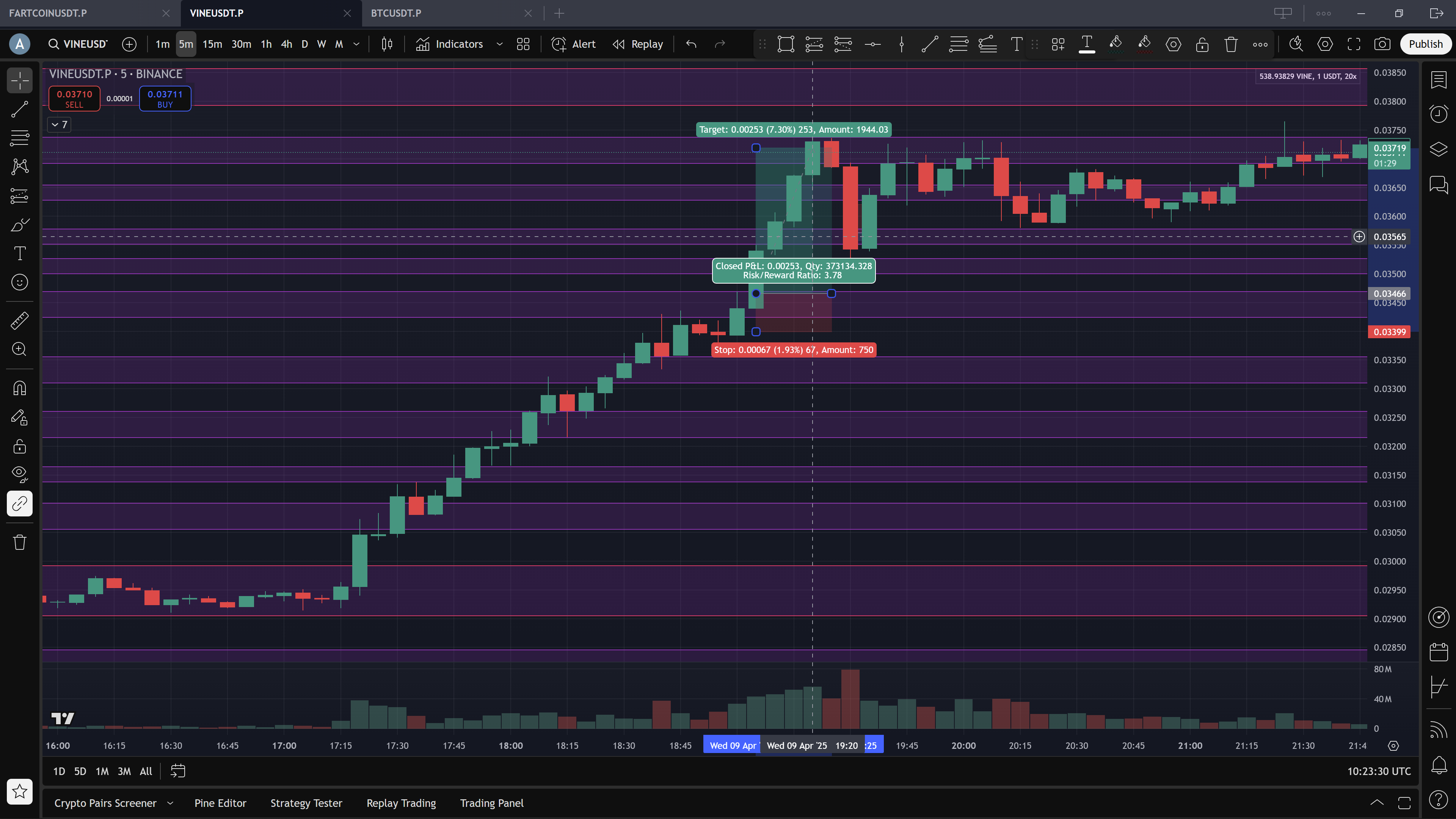Remove objects with trash icon in sidebar
Image resolution: width=1456 pixels, height=819 pixels.
[20, 543]
